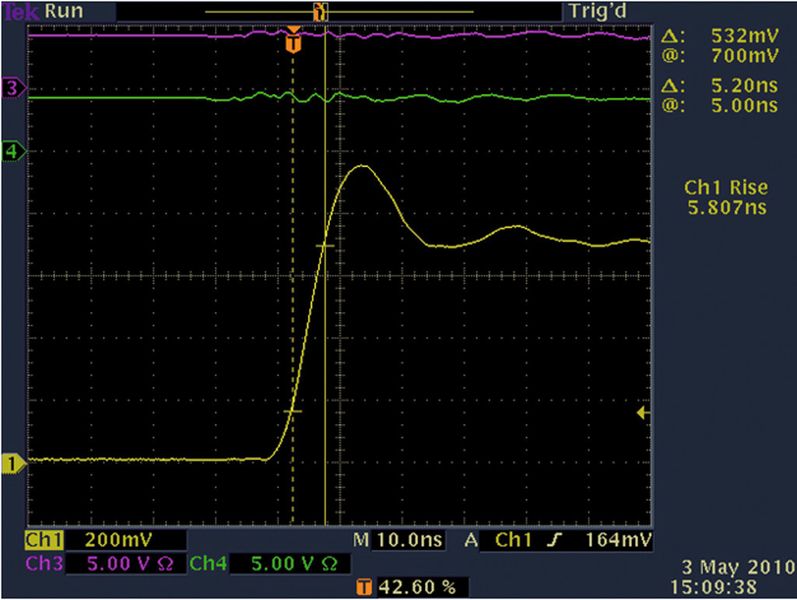Image resolution: width=797 pixels, height=600 pixels.
Task: Click the orange T icon beside 42.60 %
Action: pos(363,588)
